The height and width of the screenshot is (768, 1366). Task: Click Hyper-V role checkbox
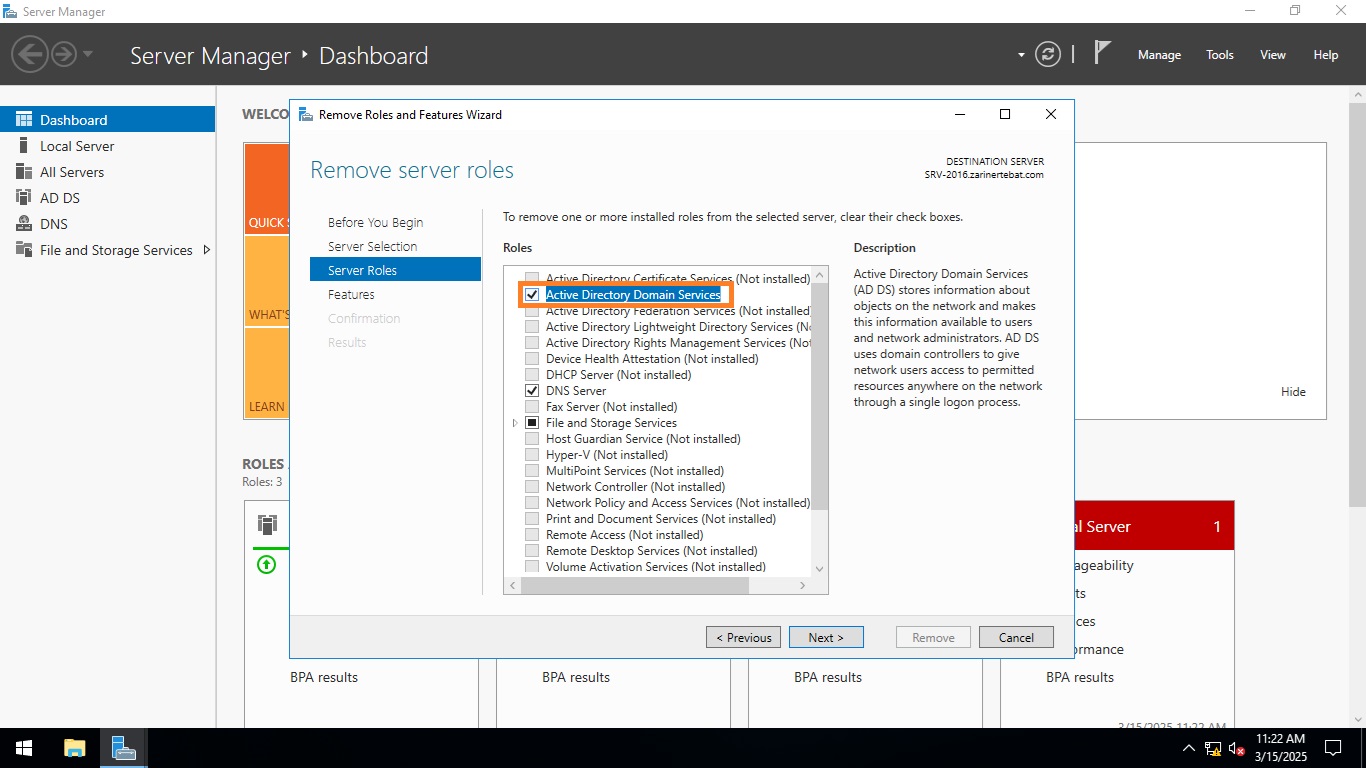[532, 455]
